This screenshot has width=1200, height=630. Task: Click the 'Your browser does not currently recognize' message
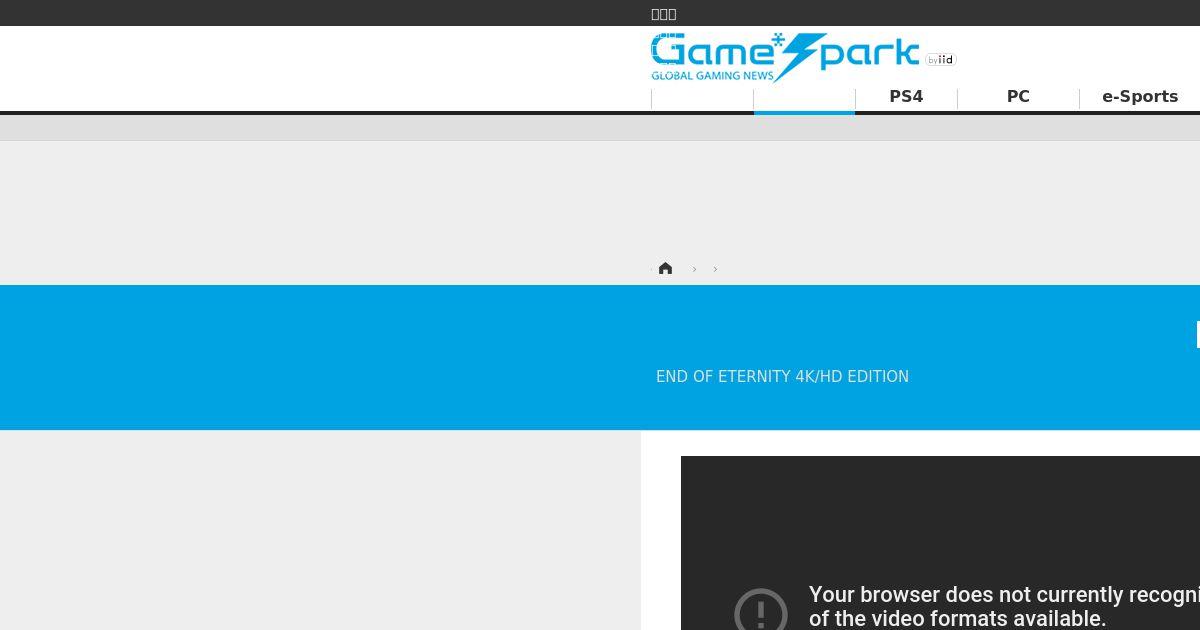[x=1004, y=607]
